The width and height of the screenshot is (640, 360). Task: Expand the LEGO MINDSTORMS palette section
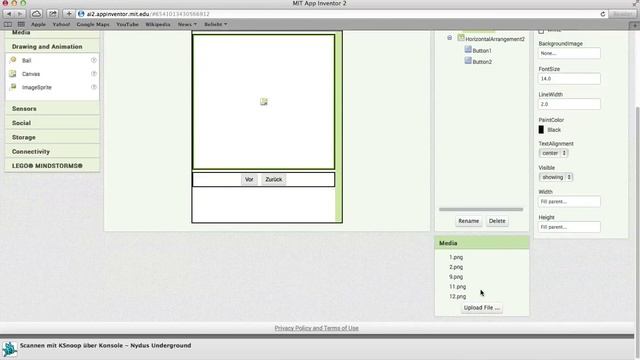[52, 166]
